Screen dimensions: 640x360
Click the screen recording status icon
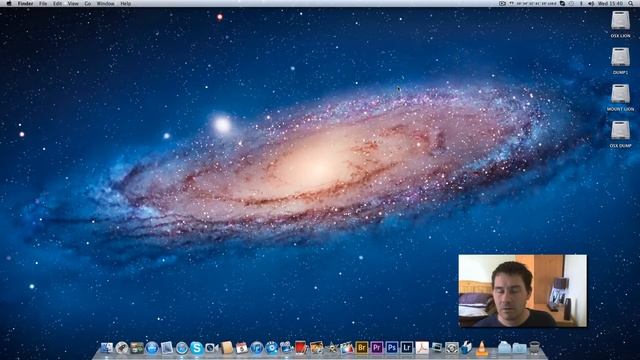click(x=502, y=3)
